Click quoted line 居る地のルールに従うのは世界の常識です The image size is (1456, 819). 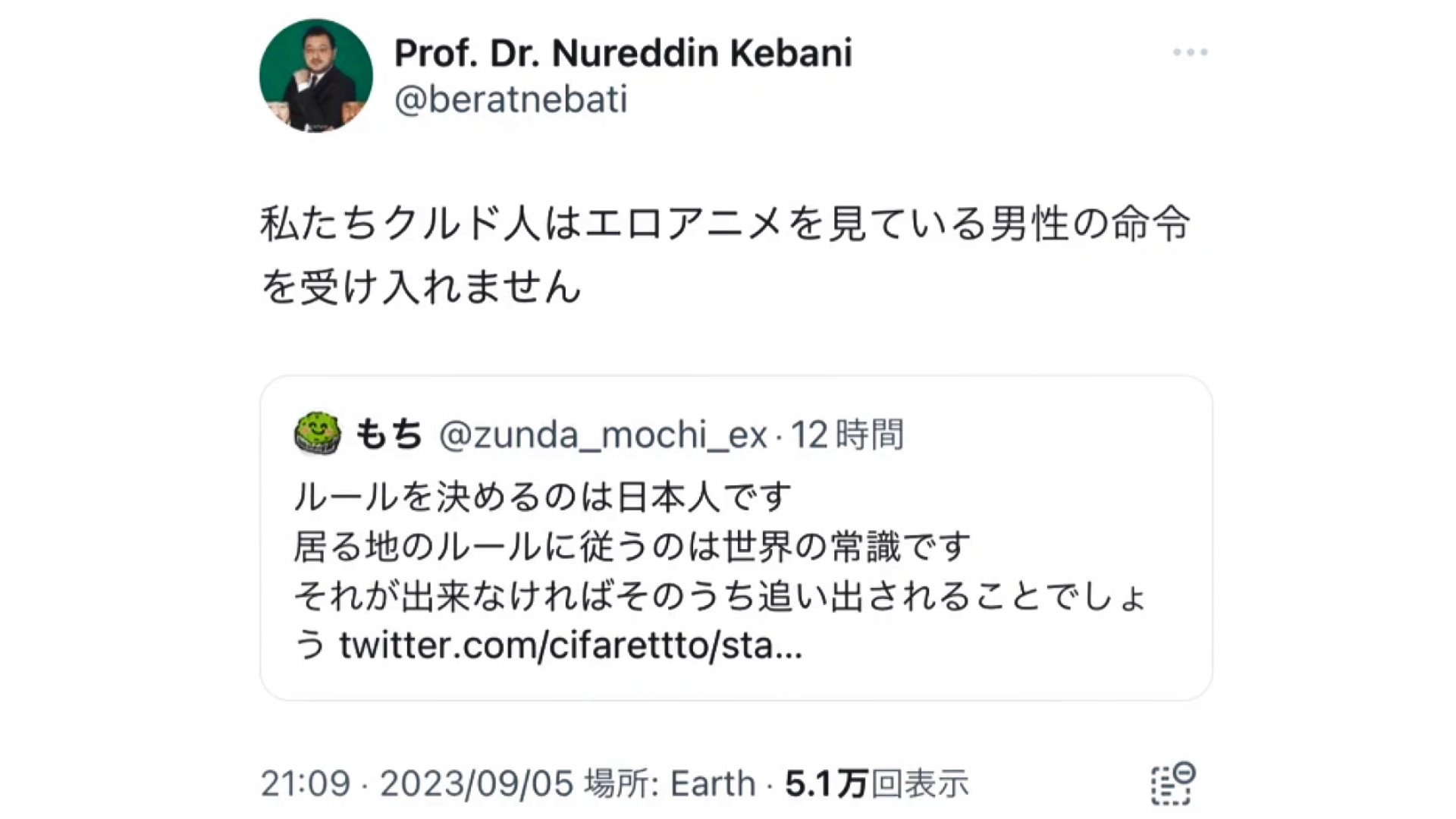coord(632,546)
